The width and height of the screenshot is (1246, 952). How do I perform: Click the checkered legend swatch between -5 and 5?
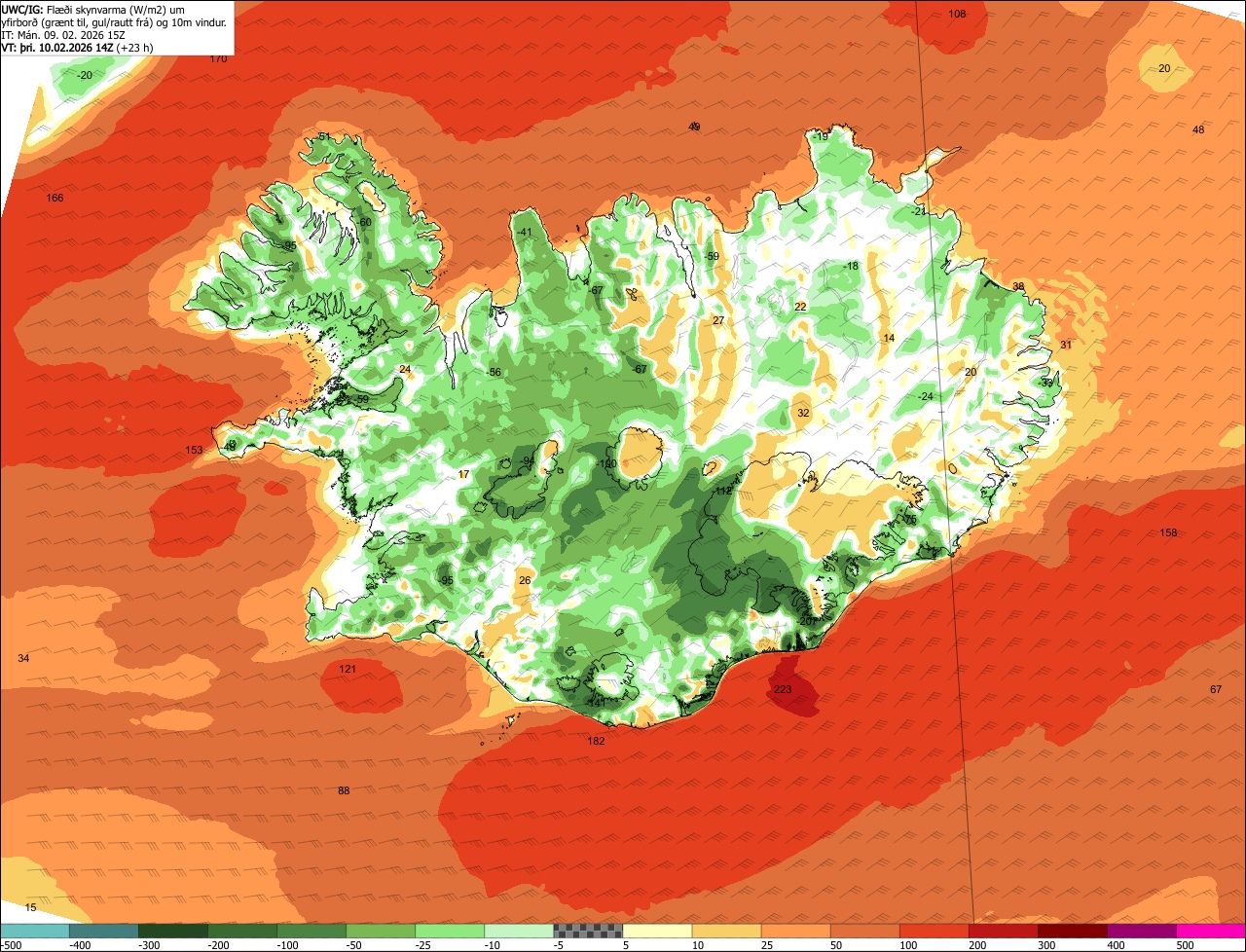[588, 931]
